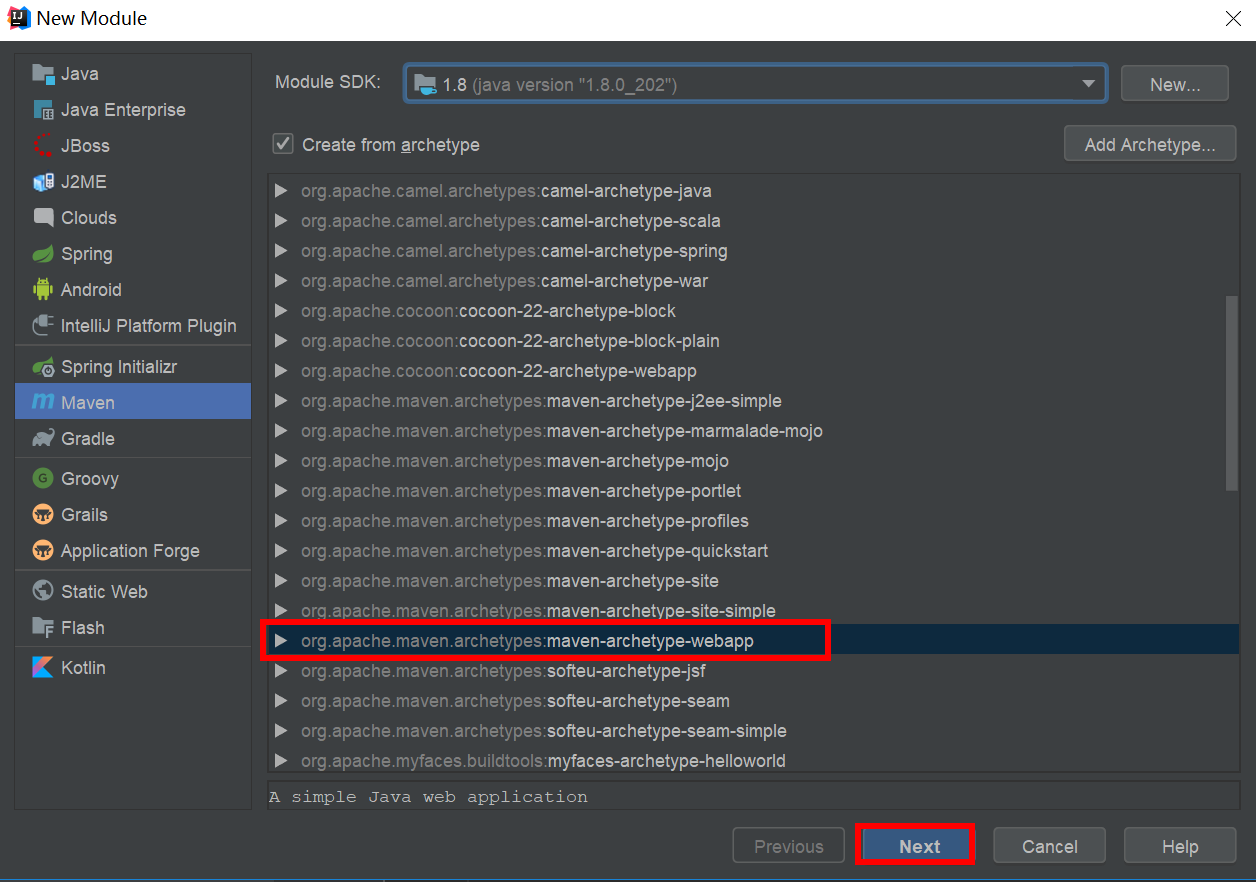This screenshot has height=882, width=1256.
Task: Open Help for the dialog
Action: coord(1180,846)
